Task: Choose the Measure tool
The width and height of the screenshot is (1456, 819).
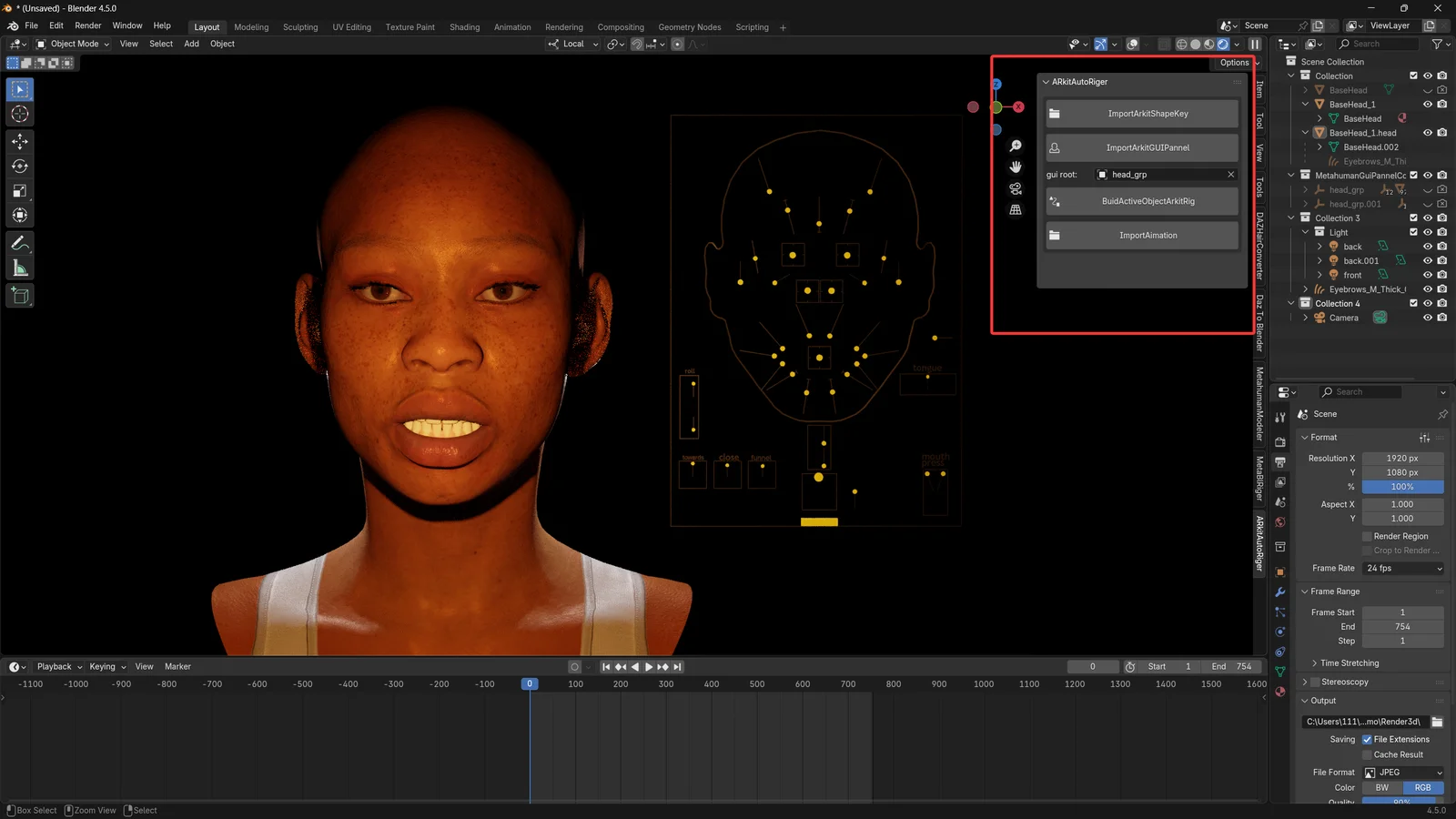Action: tap(20, 268)
